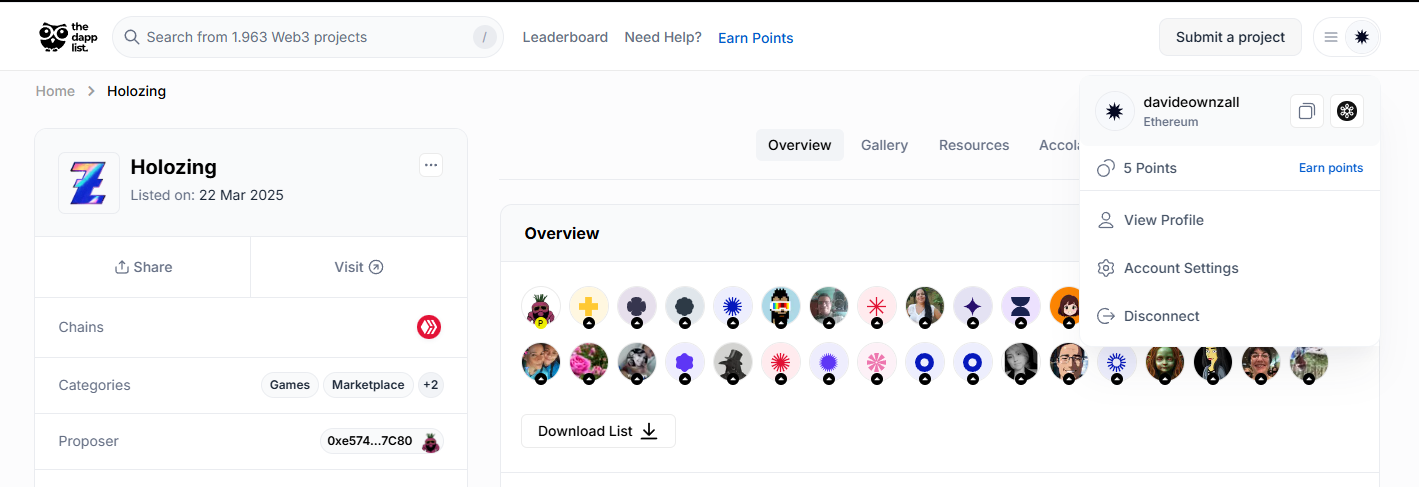Select the green-faced doll avatar

1165,362
